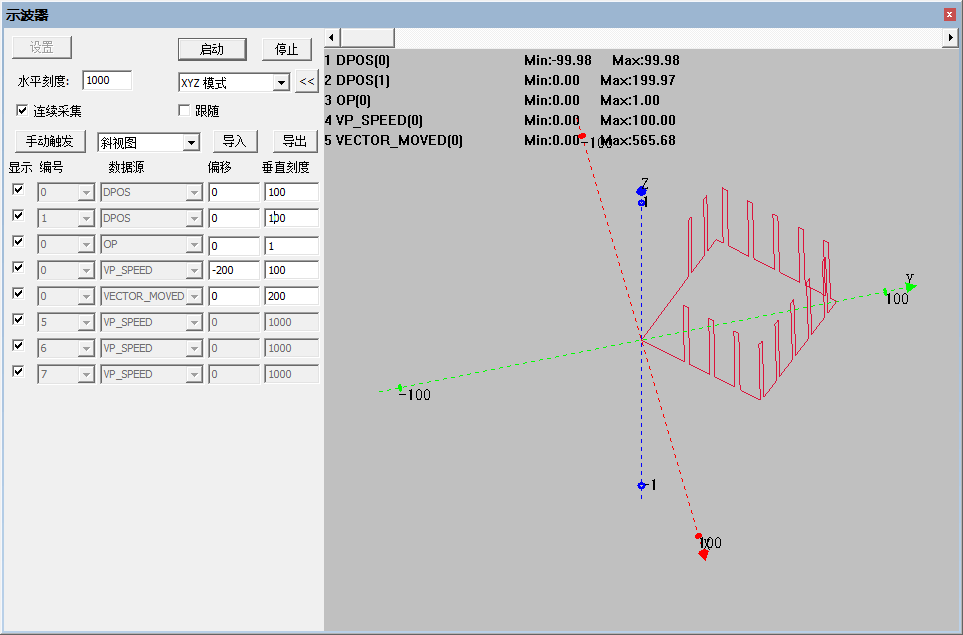Click the scrollbar left arrow
The height and width of the screenshot is (635, 963).
(x=332, y=37)
